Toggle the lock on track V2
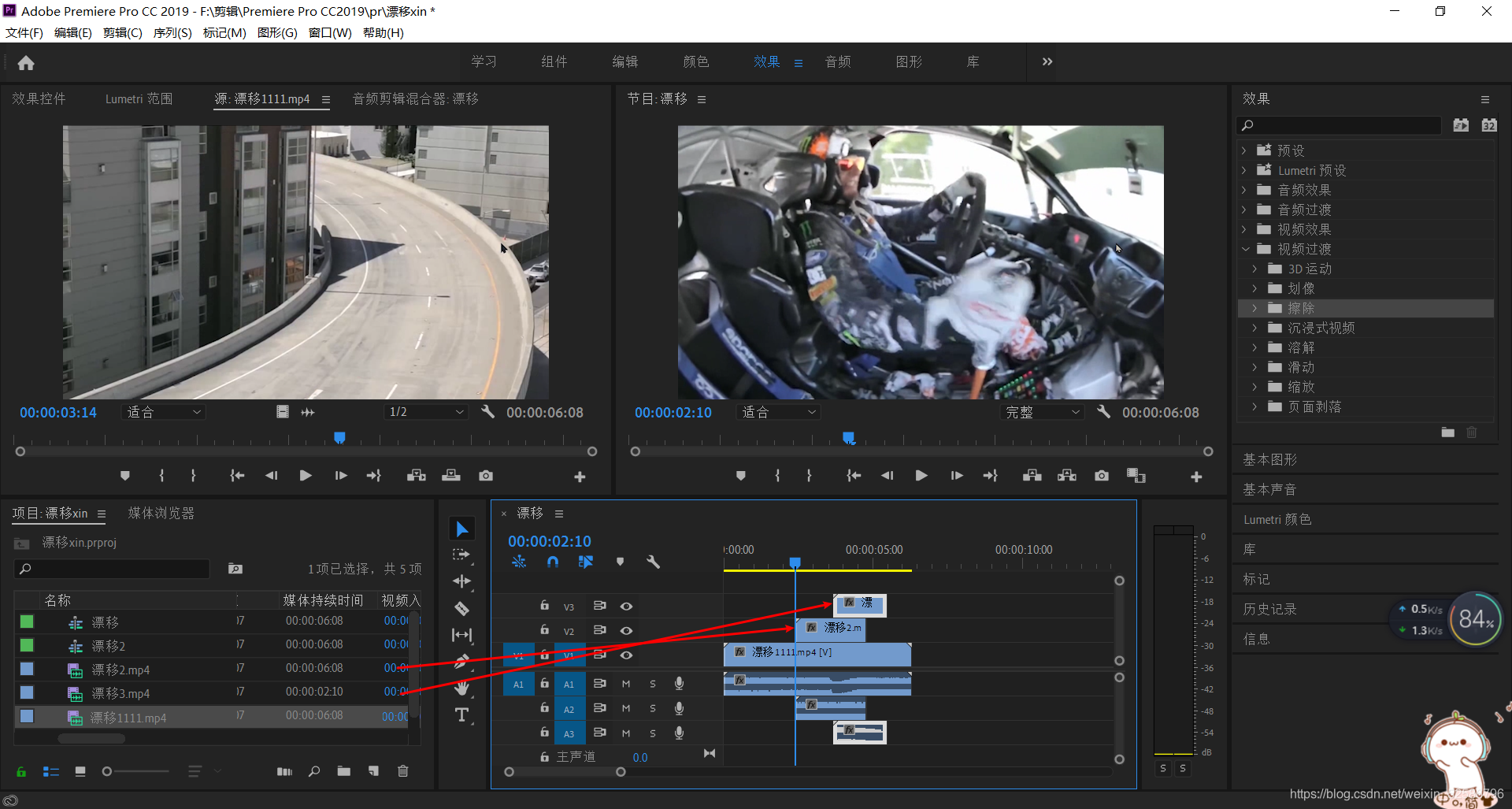 [x=544, y=630]
